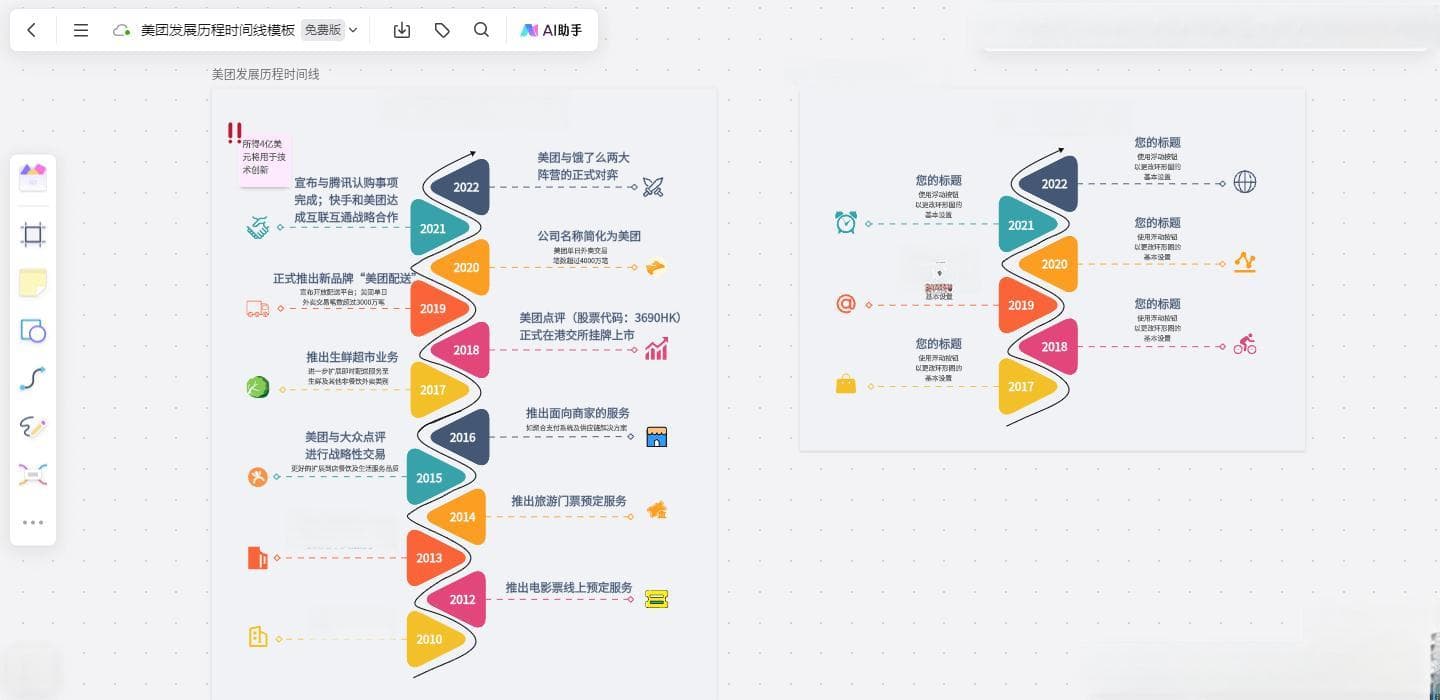Select the 2015 marker in the timeline
Image resolution: width=1440 pixels, height=700 pixels.
point(434,478)
